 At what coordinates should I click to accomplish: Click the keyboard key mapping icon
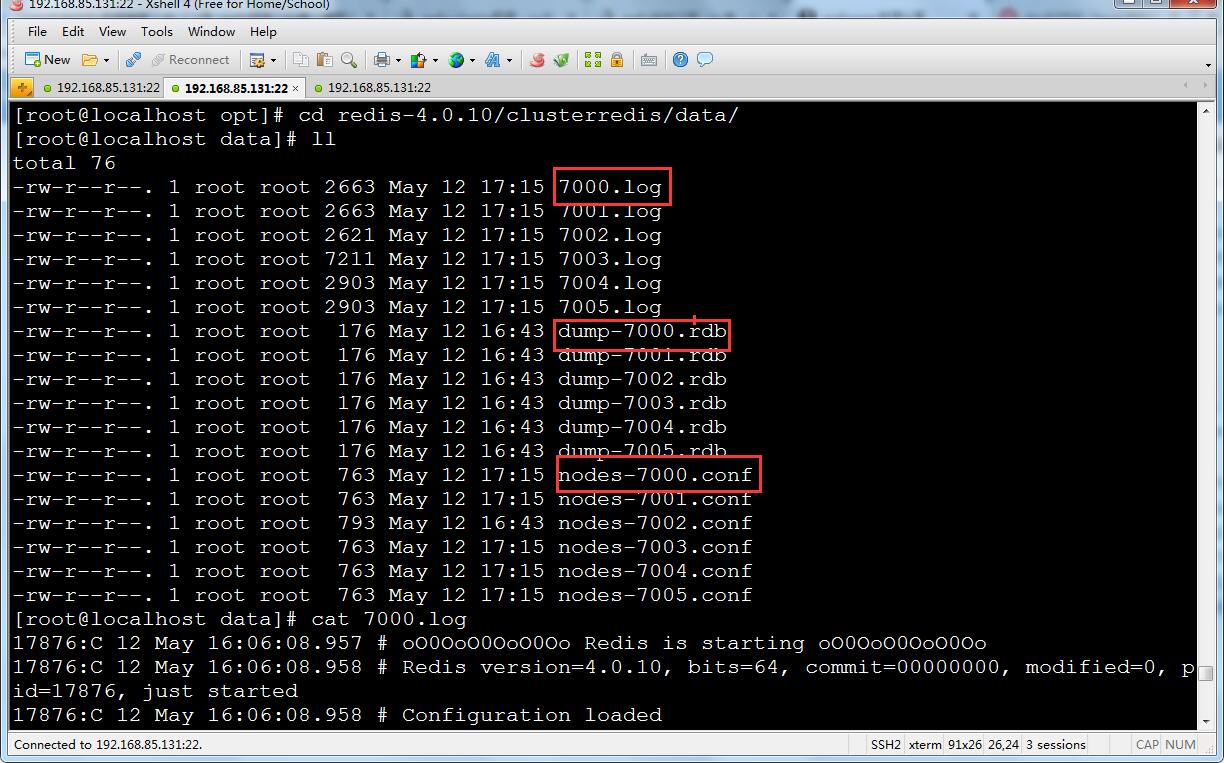tap(648, 60)
